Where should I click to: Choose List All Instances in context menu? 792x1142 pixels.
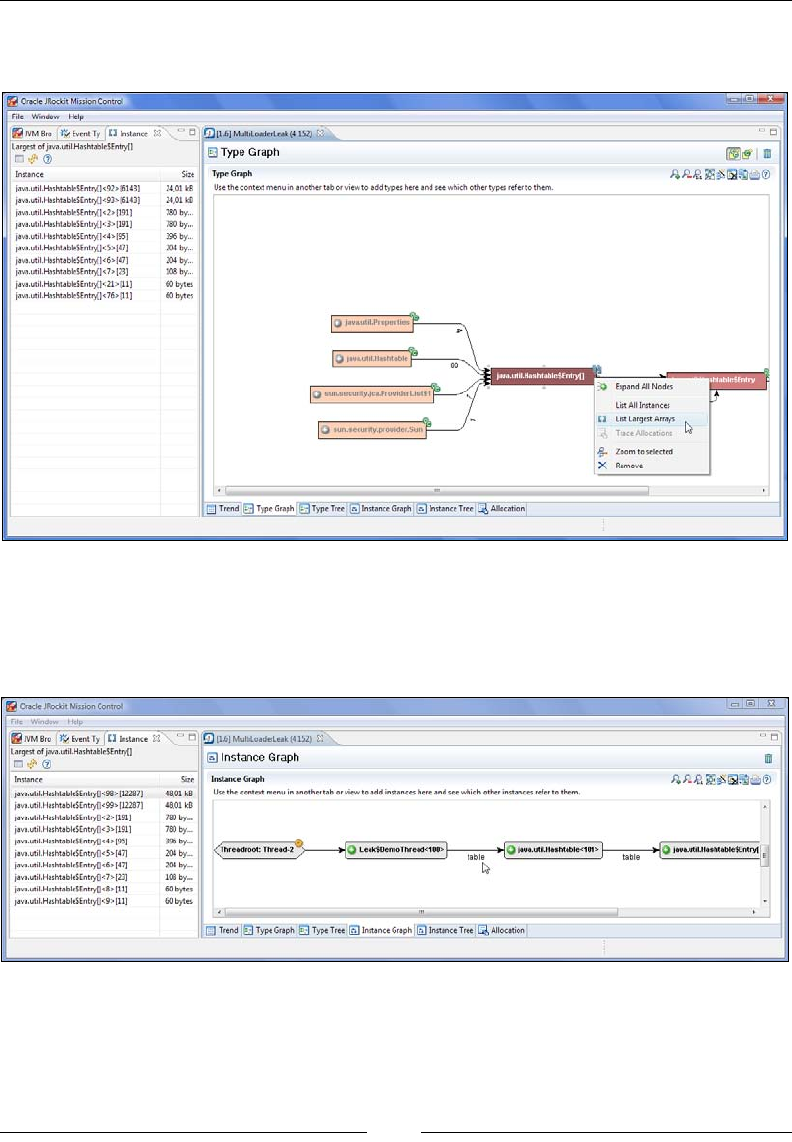[x=651, y=405]
